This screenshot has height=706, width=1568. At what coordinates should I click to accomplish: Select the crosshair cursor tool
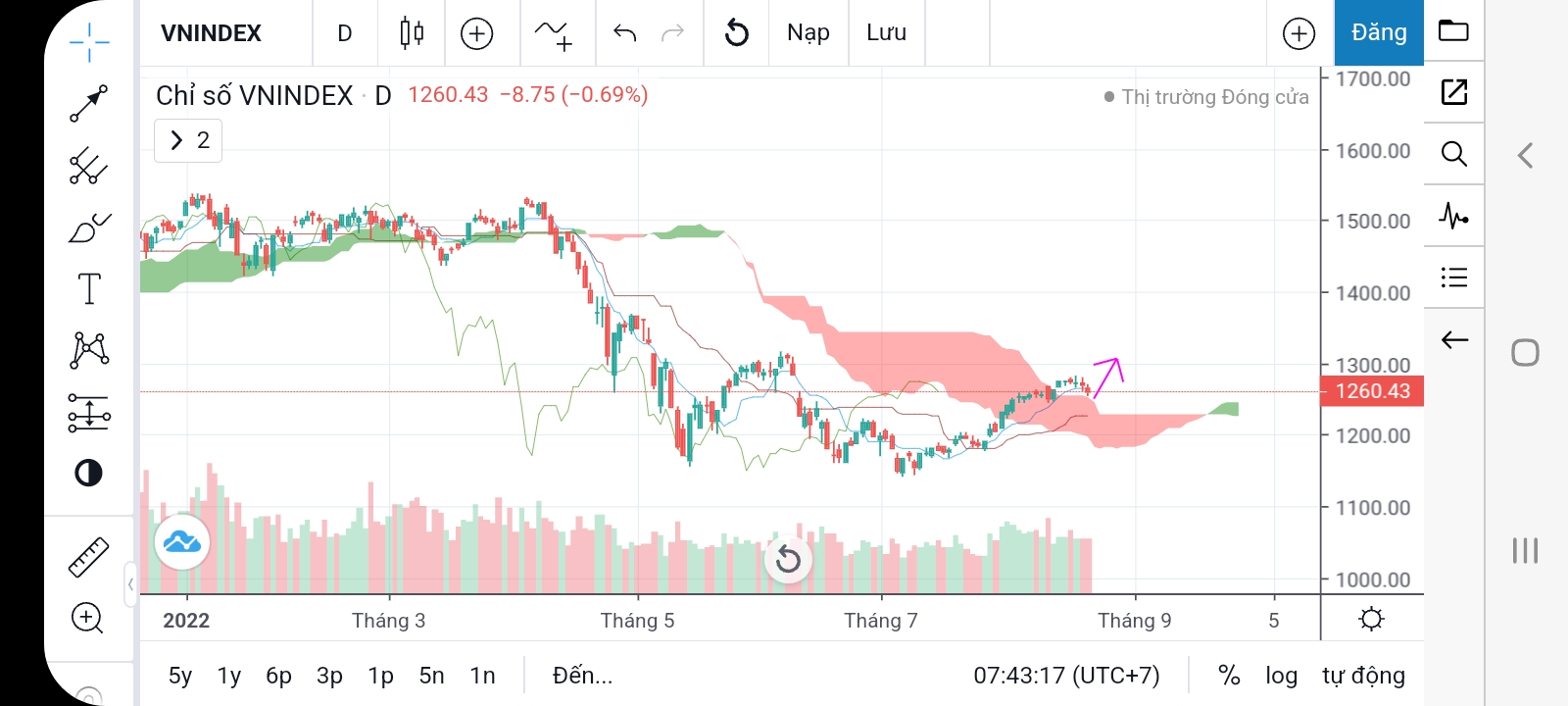[89, 41]
